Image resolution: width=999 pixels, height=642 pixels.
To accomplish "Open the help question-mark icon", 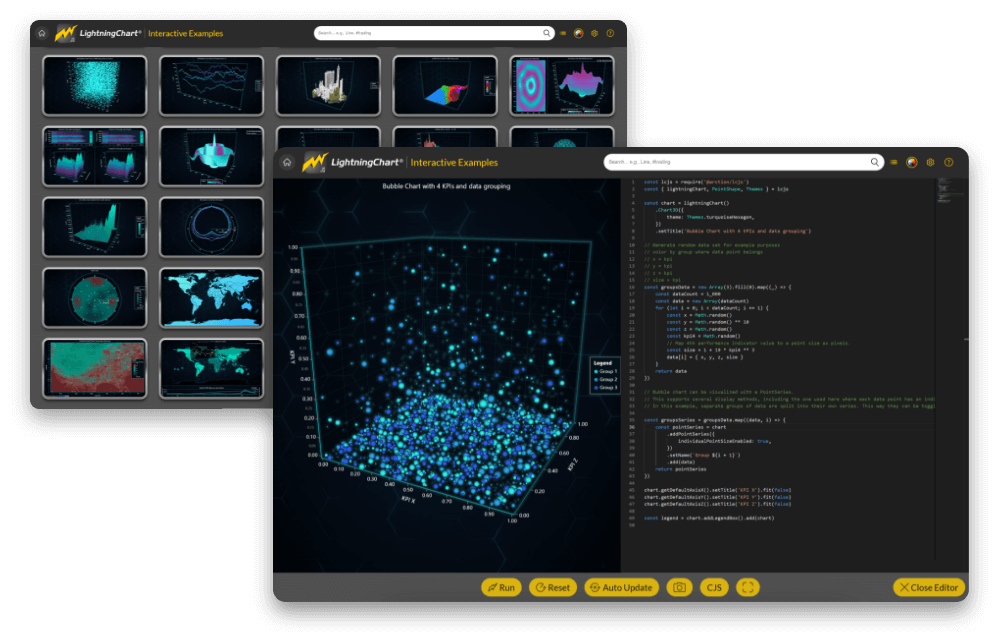I will click(x=948, y=161).
